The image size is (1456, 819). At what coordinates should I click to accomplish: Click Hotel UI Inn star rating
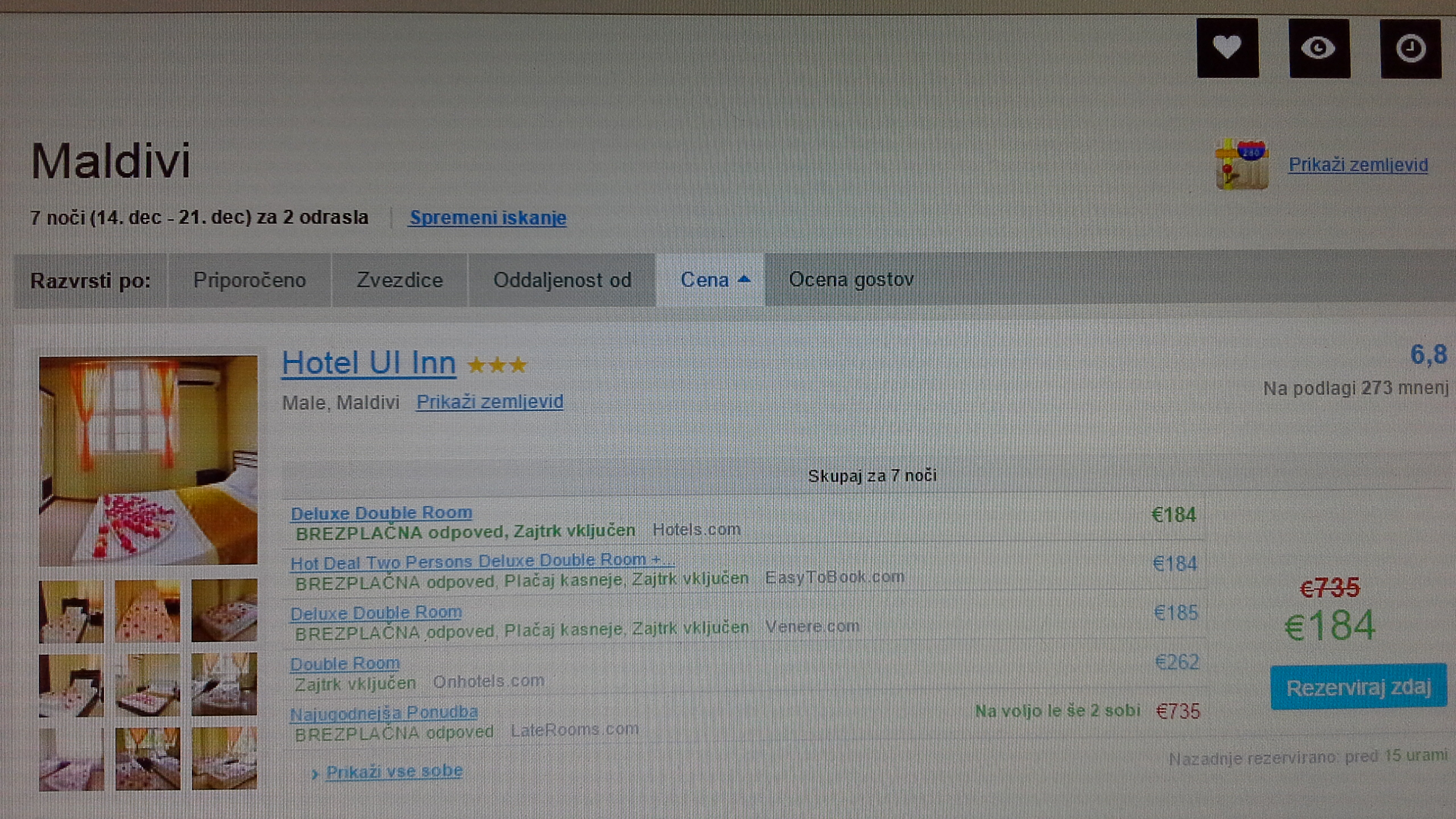[x=497, y=365]
